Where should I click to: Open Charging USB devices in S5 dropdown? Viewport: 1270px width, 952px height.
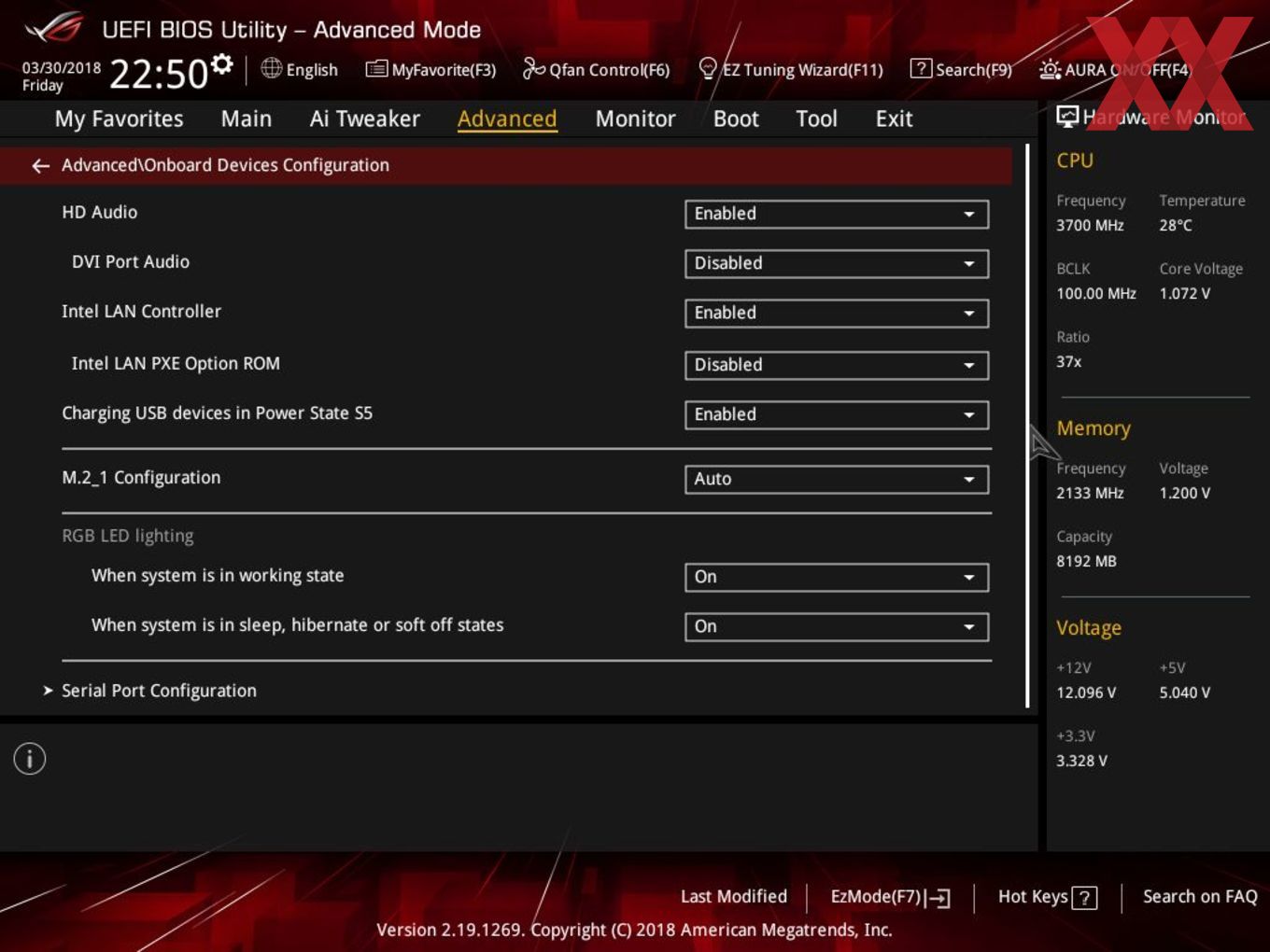tap(837, 414)
